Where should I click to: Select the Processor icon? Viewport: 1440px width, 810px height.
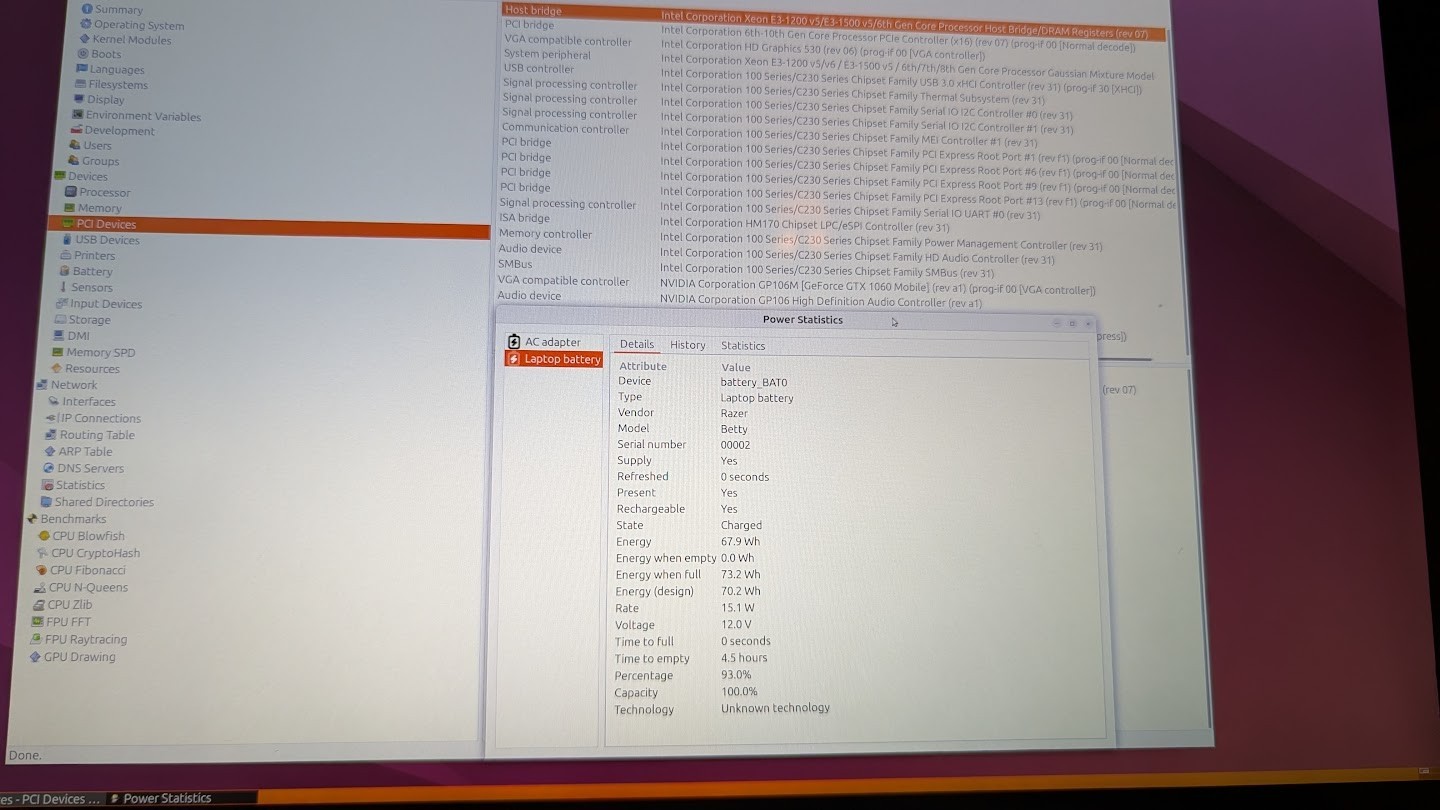click(71, 192)
